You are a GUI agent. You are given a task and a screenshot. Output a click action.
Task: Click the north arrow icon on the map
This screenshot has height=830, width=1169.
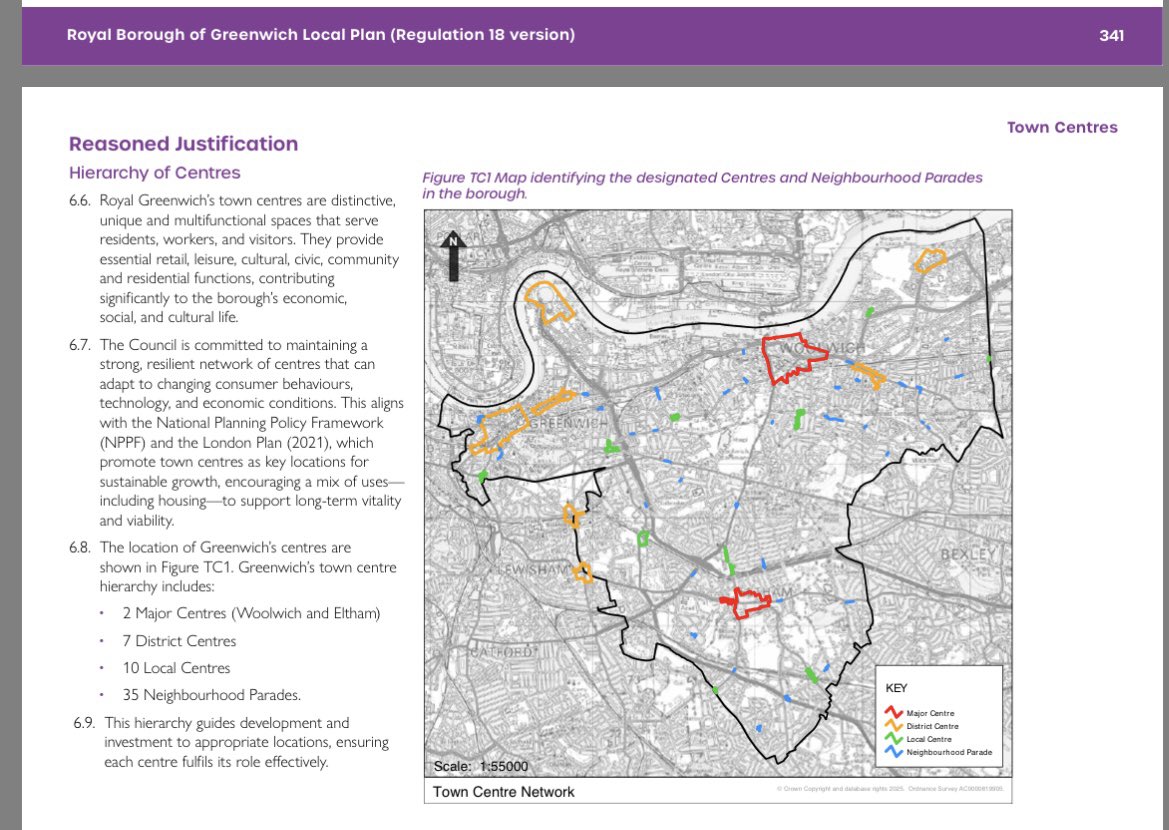[x=453, y=256]
